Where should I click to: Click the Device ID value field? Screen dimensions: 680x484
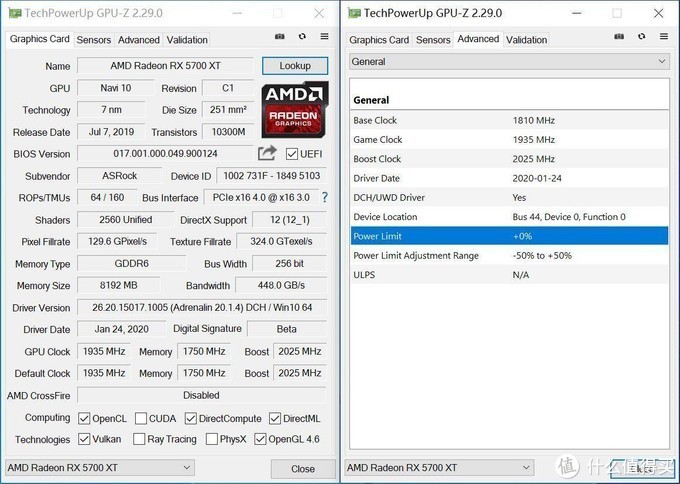(271, 176)
